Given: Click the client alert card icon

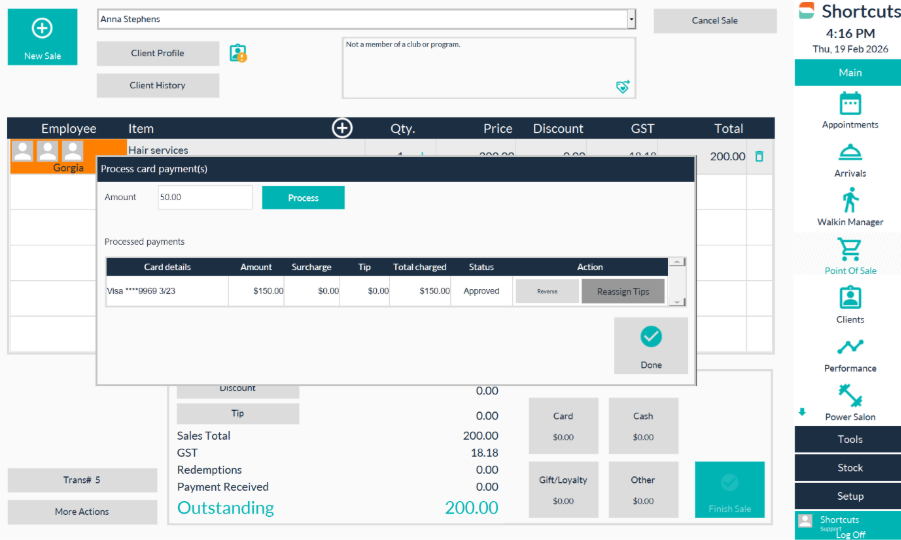Looking at the screenshot, I should click(237, 54).
